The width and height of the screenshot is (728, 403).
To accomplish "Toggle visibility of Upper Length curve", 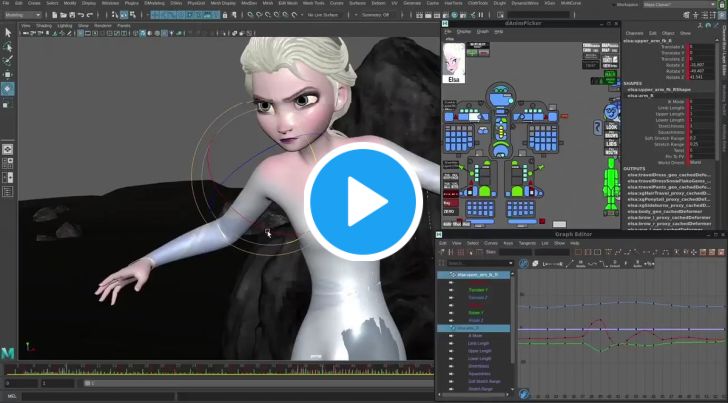I will [451, 351].
